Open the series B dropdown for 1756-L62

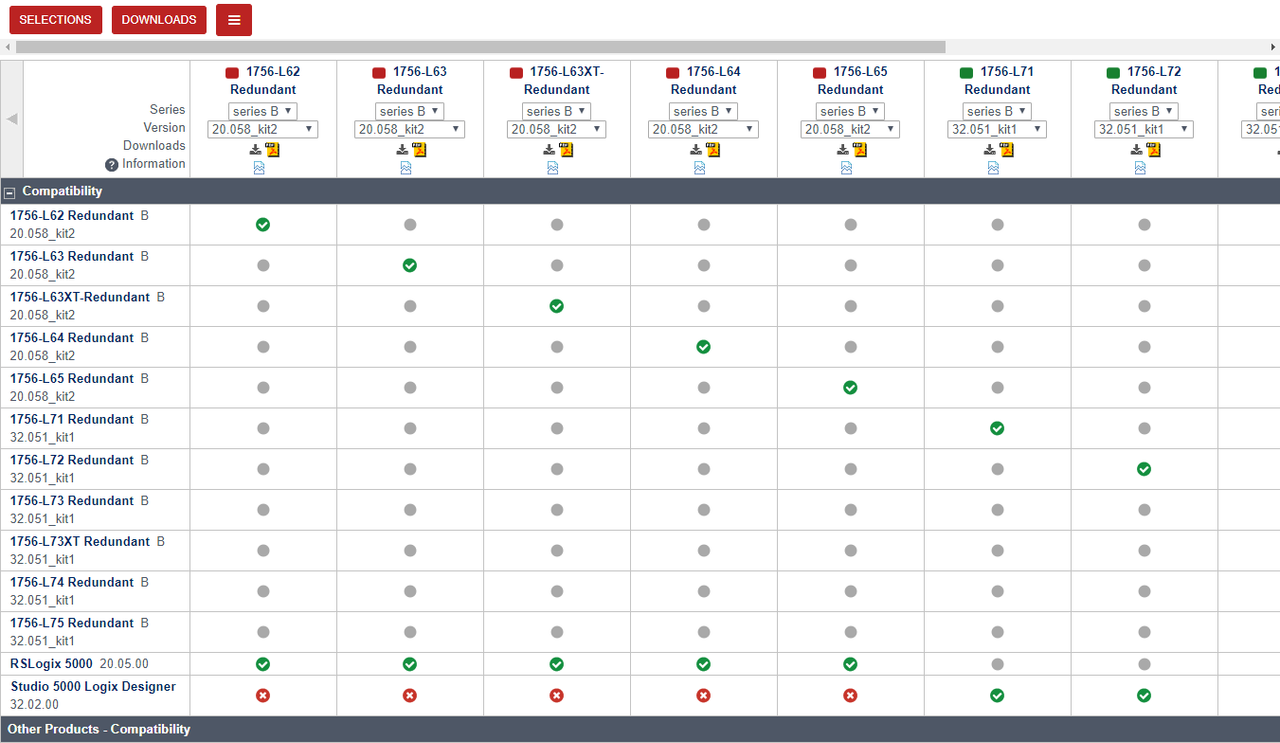click(x=263, y=111)
